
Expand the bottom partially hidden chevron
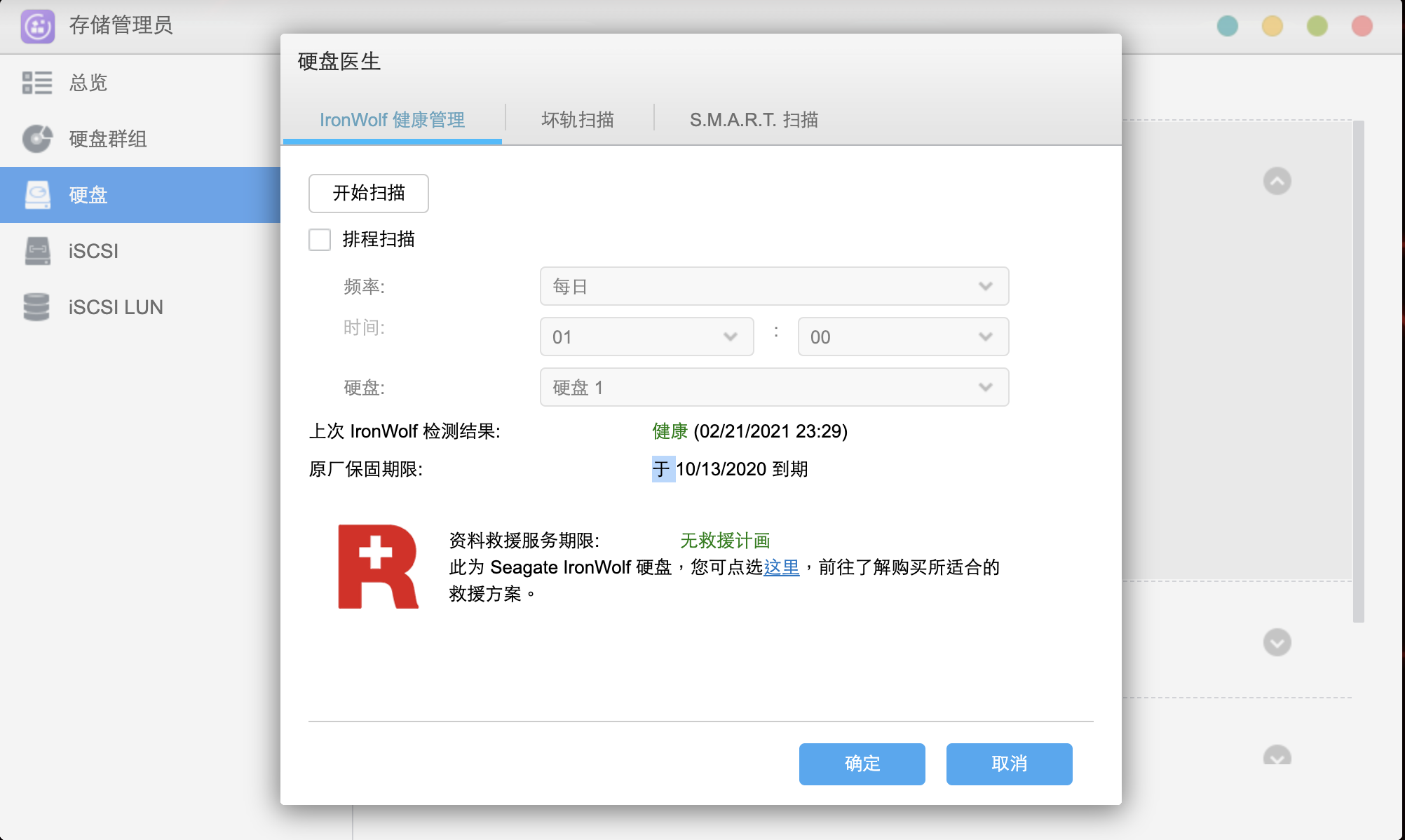click(1277, 756)
